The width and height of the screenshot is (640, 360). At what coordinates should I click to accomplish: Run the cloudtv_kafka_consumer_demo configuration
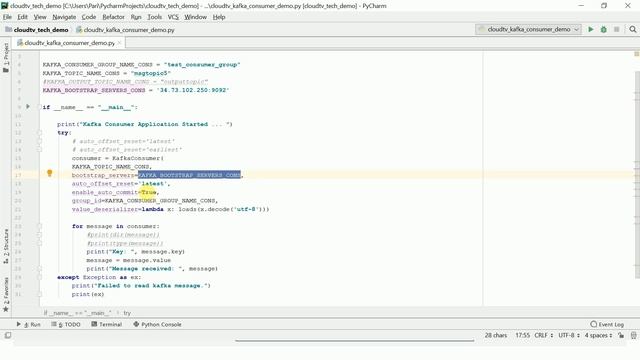coord(591,29)
